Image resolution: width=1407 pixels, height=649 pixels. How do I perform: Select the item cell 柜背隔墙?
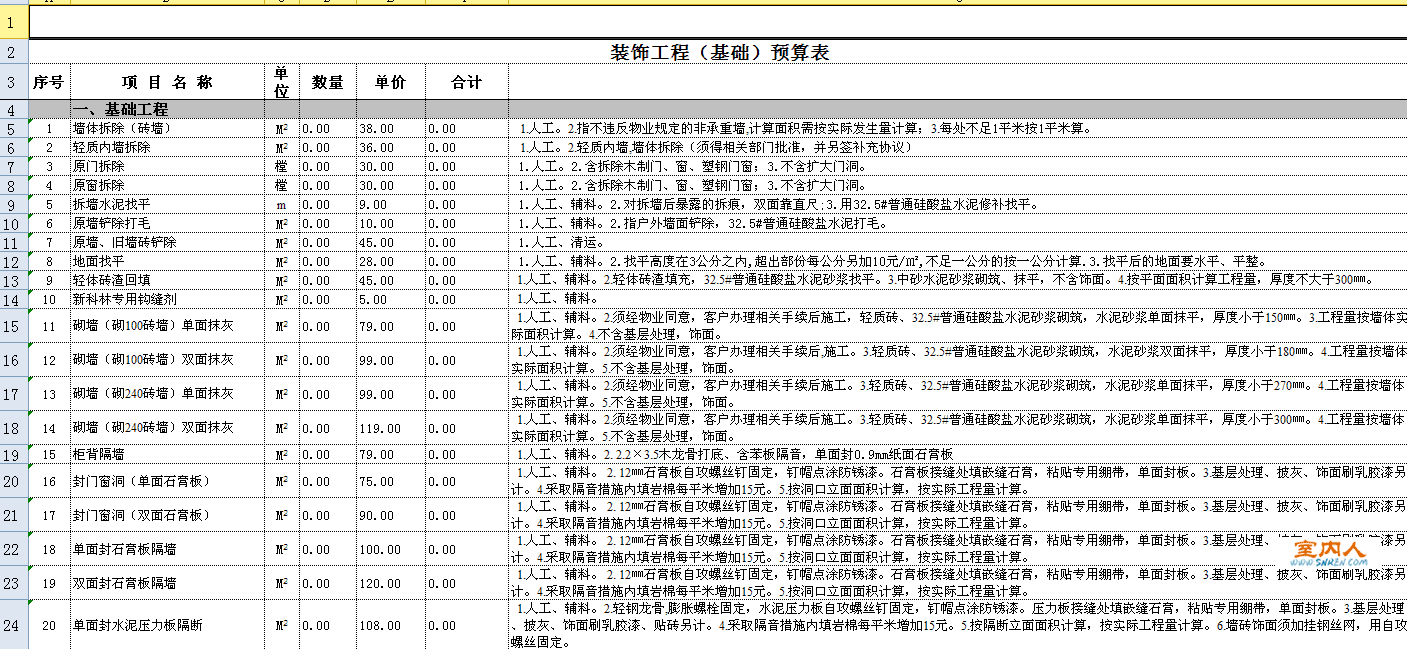167,455
